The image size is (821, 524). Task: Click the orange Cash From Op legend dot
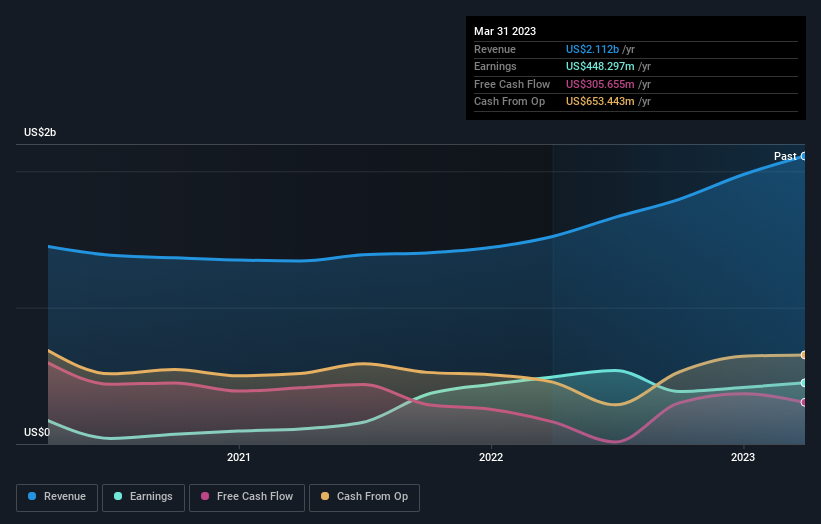325,496
